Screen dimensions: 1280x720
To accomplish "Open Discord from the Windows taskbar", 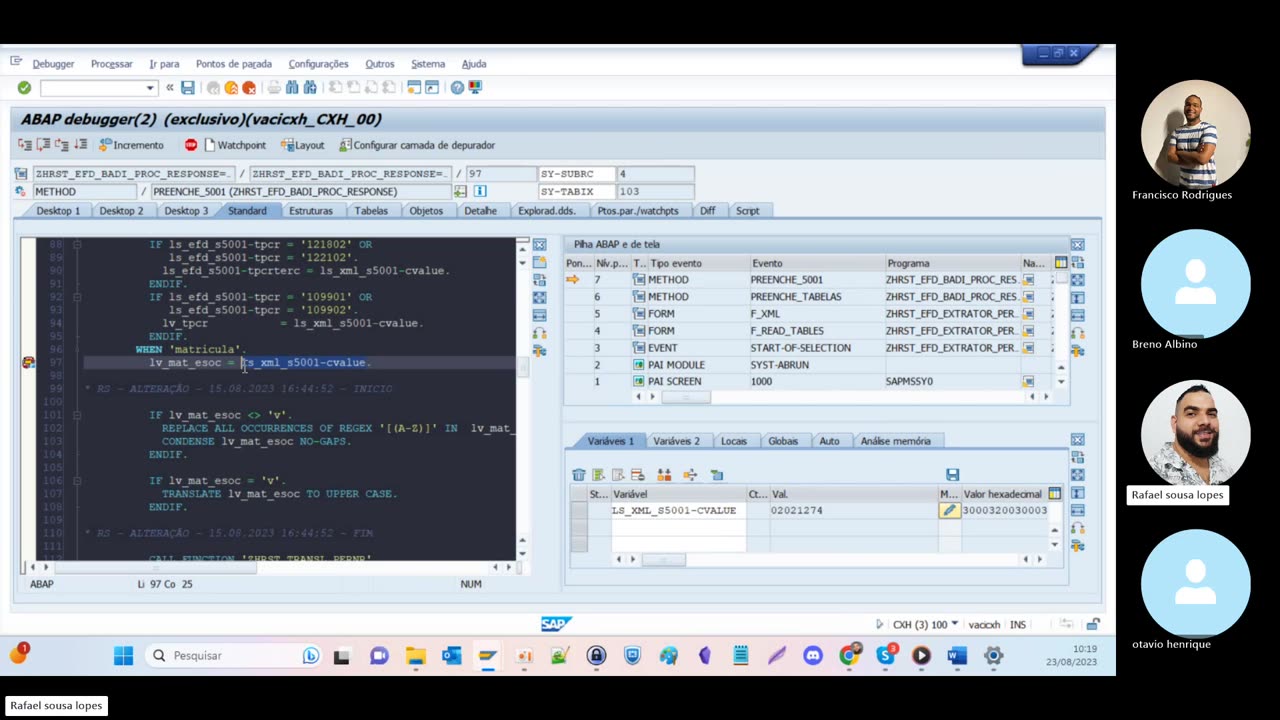I will pyautogui.click(x=813, y=656).
